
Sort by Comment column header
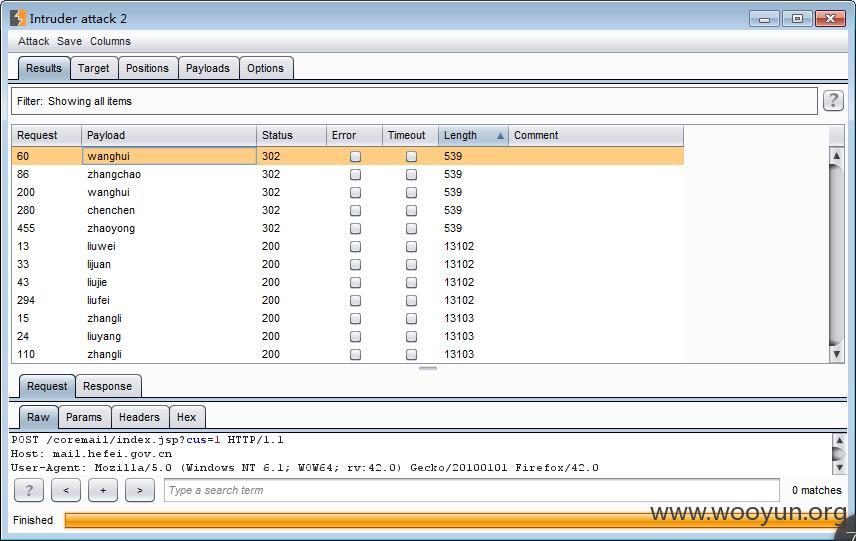pyautogui.click(x=596, y=135)
